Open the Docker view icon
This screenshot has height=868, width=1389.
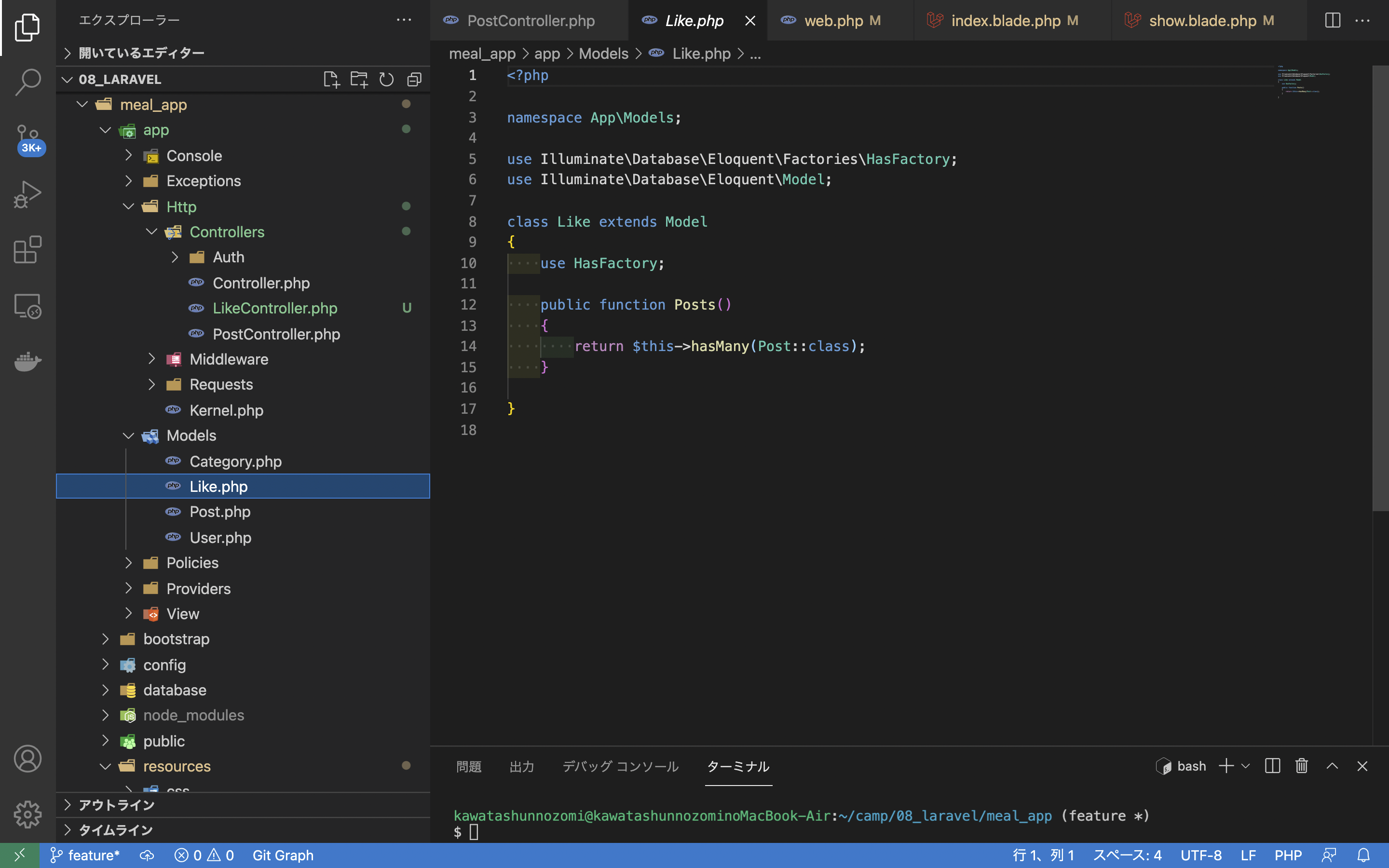(x=27, y=362)
